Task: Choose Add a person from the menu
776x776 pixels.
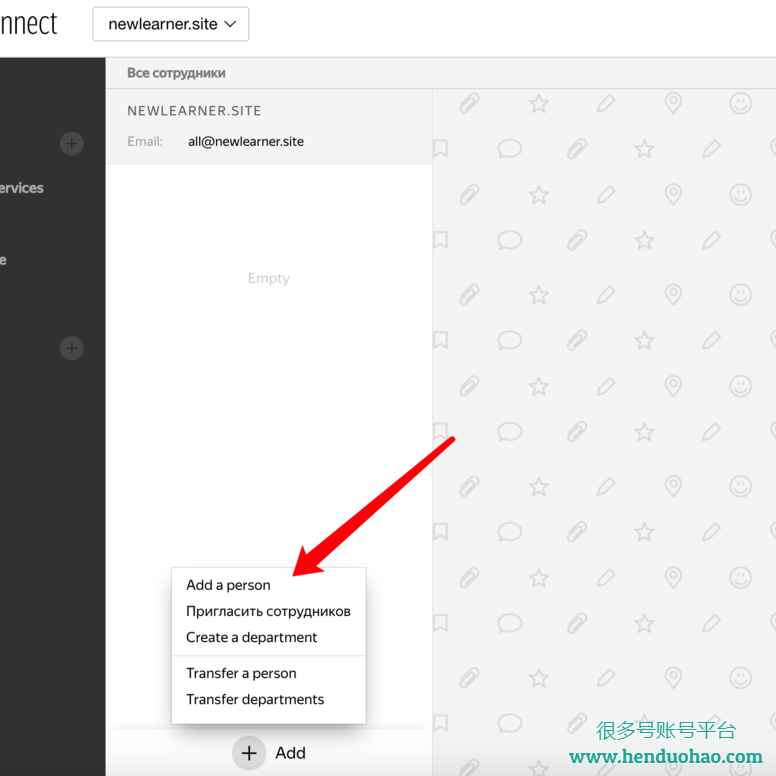Action: (x=228, y=585)
